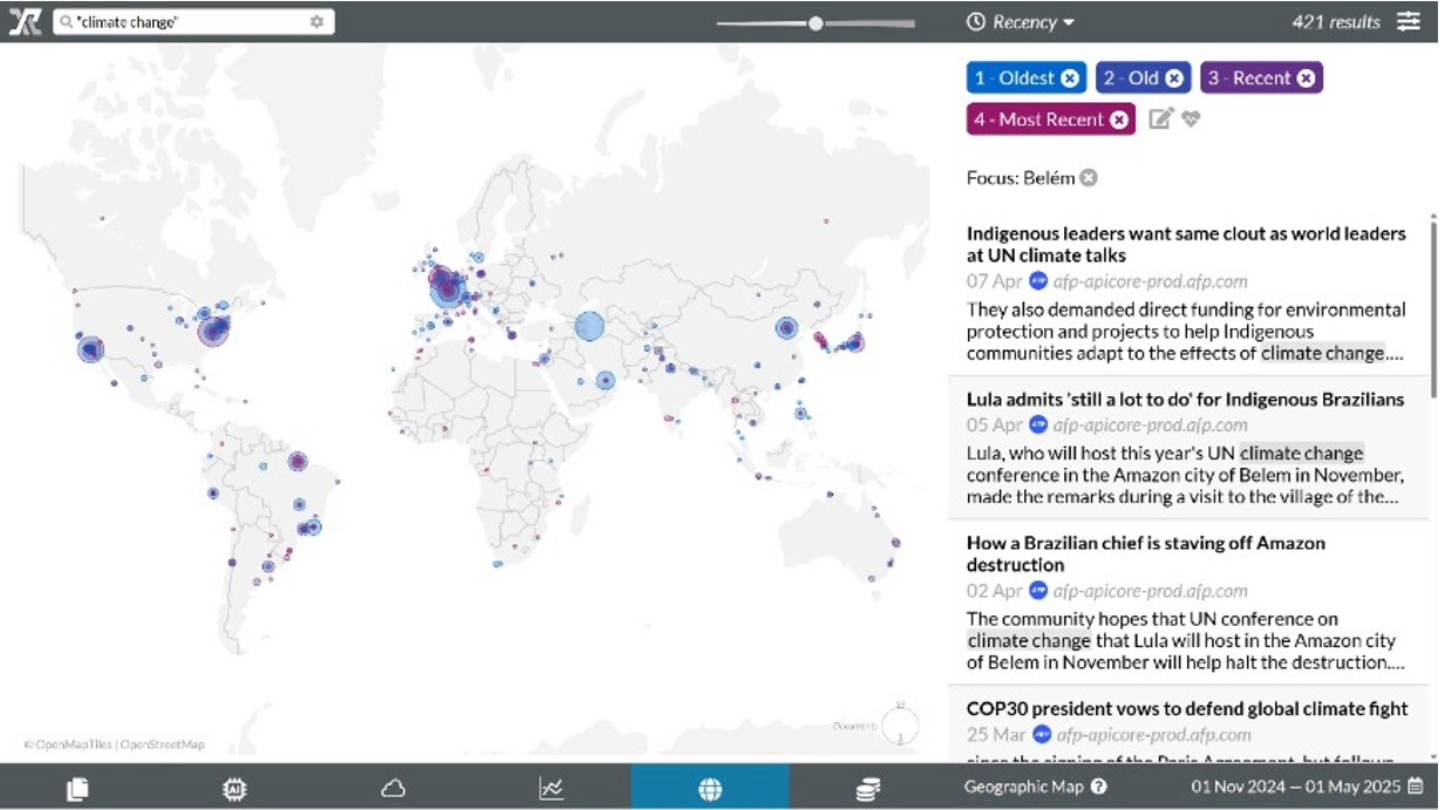The image size is (1440, 810).
Task: Open 'Lula admits still a lot to do' article
Action: [x=1185, y=400]
